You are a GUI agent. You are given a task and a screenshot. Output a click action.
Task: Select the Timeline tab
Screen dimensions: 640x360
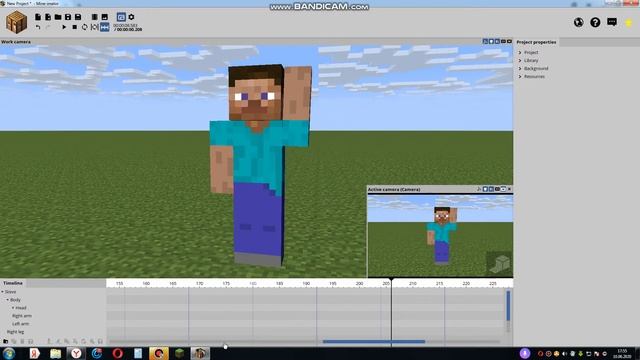pyautogui.click(x=13, y=283)
